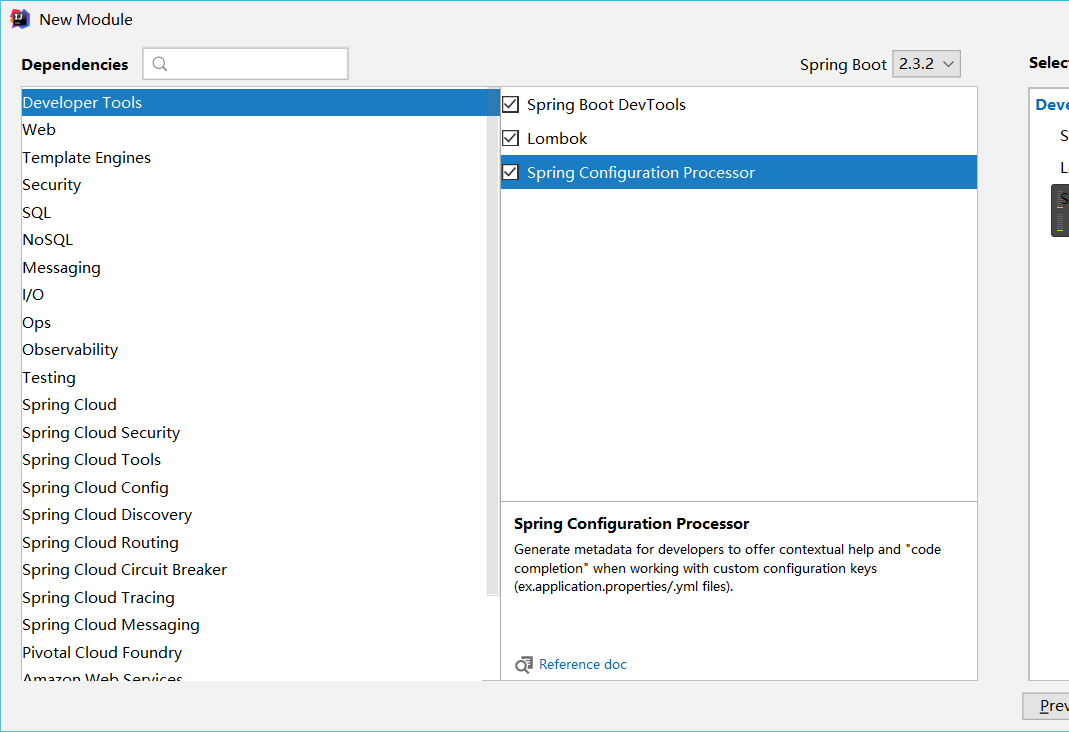Select the Template Engines category
This screenshot has width=1069, height=732.
[254, 157]
